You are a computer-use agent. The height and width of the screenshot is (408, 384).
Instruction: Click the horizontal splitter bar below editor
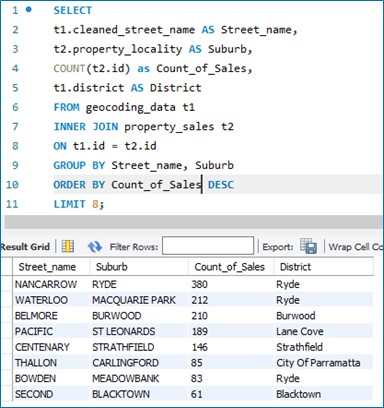[x=193, y=222]
